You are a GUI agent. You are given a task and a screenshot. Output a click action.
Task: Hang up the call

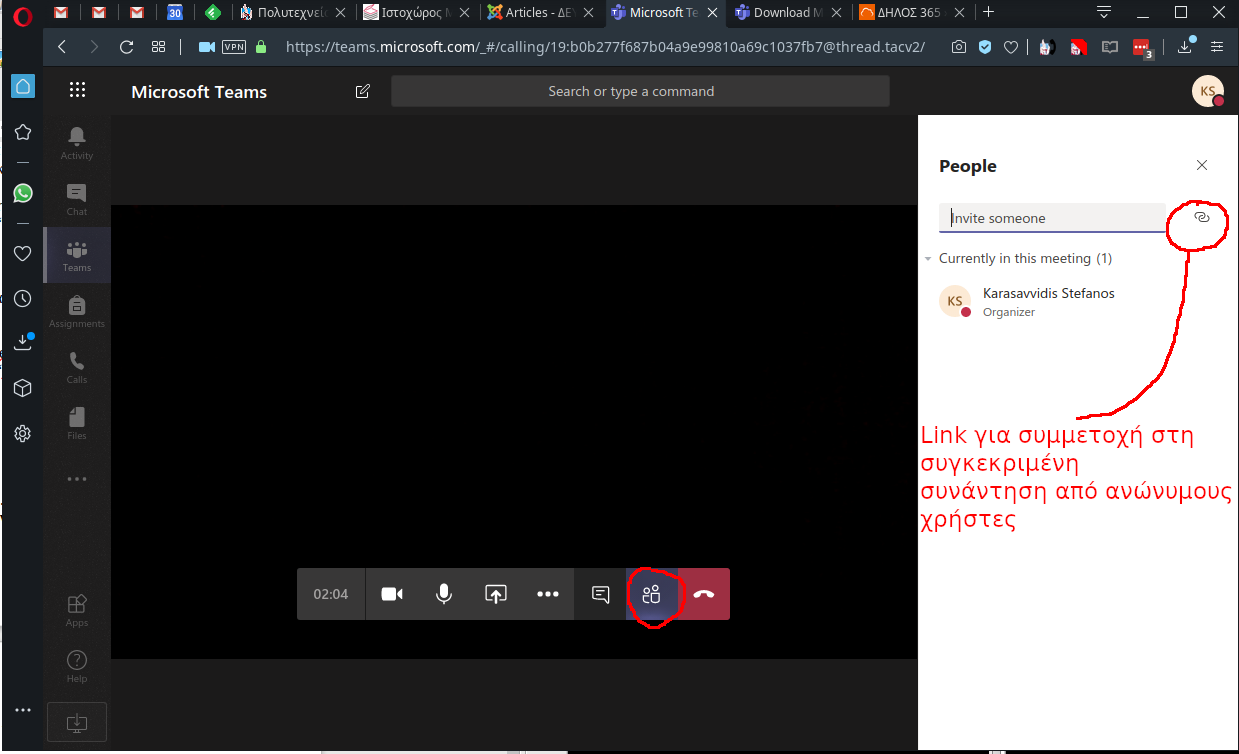[x=704, y=594]
